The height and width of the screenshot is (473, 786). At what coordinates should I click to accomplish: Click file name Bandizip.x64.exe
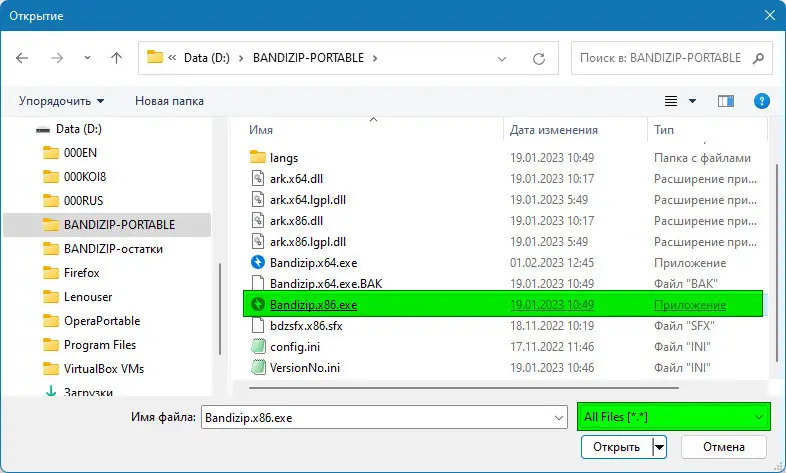pyautogui.click(x=313, y=263)
